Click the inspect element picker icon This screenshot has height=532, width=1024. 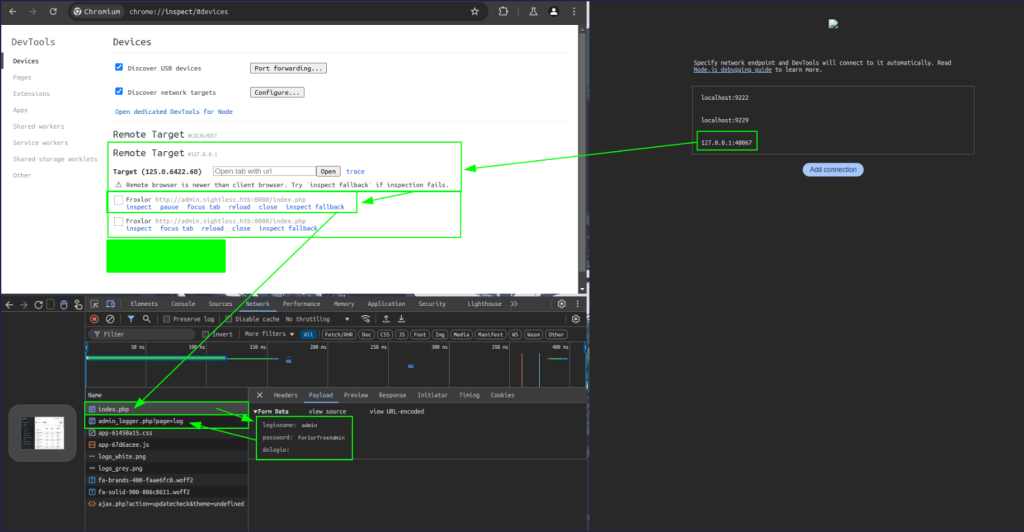pos(93,304)
